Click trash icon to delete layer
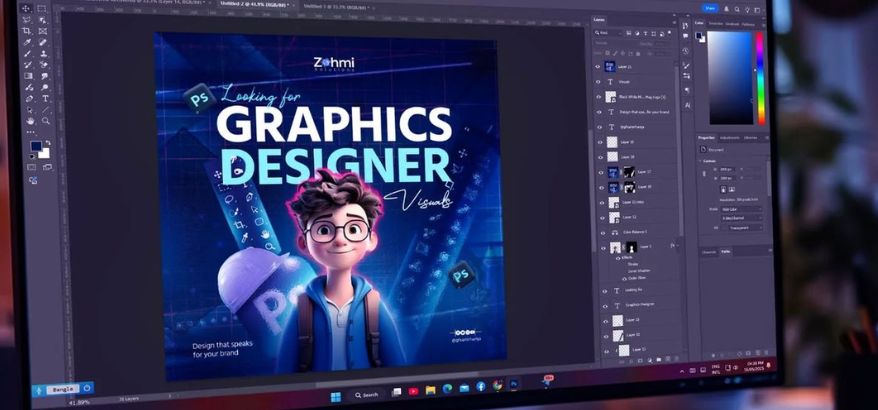The height and width of the screenshot is (410, 878). 676,358
